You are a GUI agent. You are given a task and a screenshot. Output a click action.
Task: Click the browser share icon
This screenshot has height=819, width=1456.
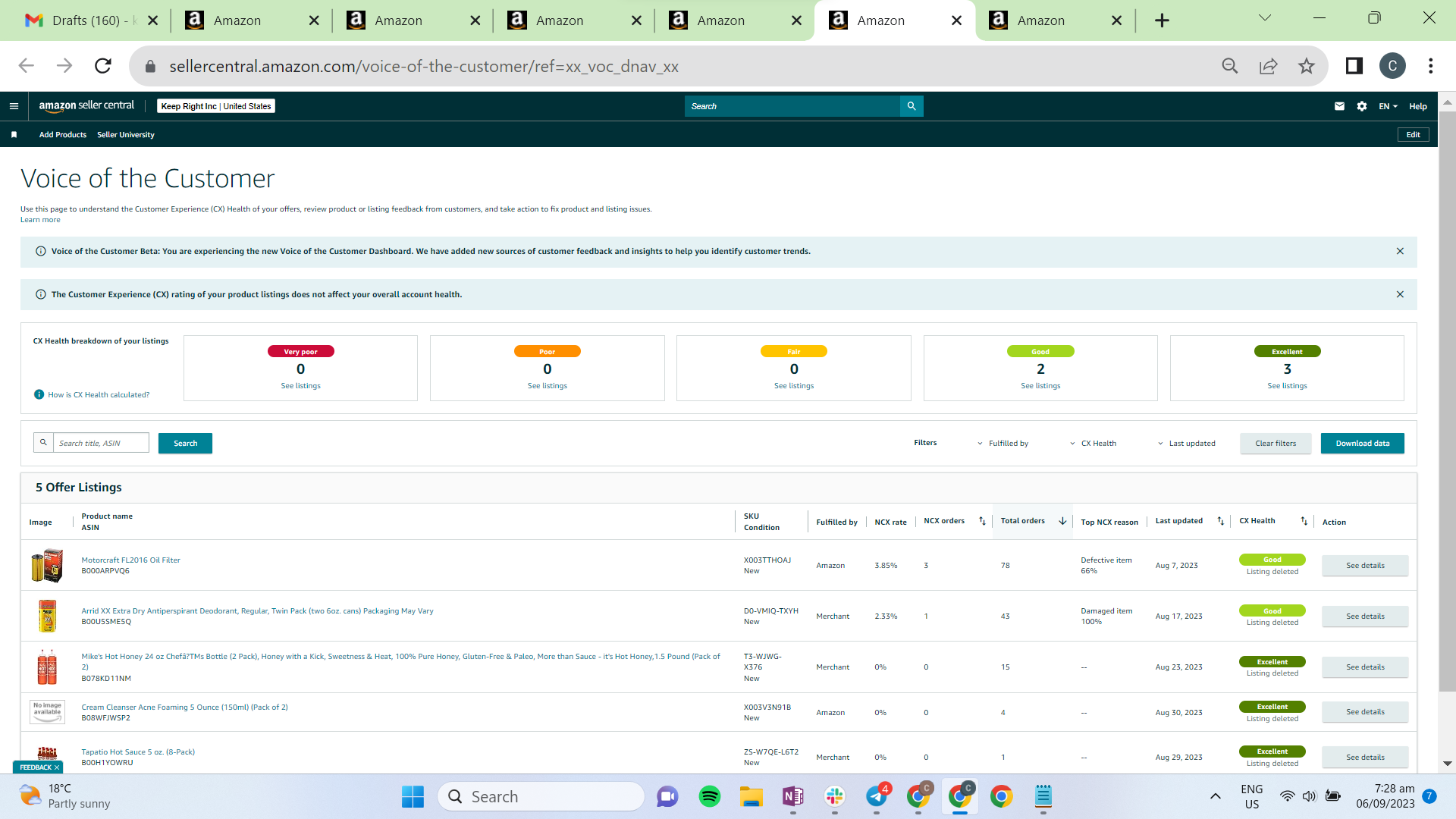(1269, 66)
